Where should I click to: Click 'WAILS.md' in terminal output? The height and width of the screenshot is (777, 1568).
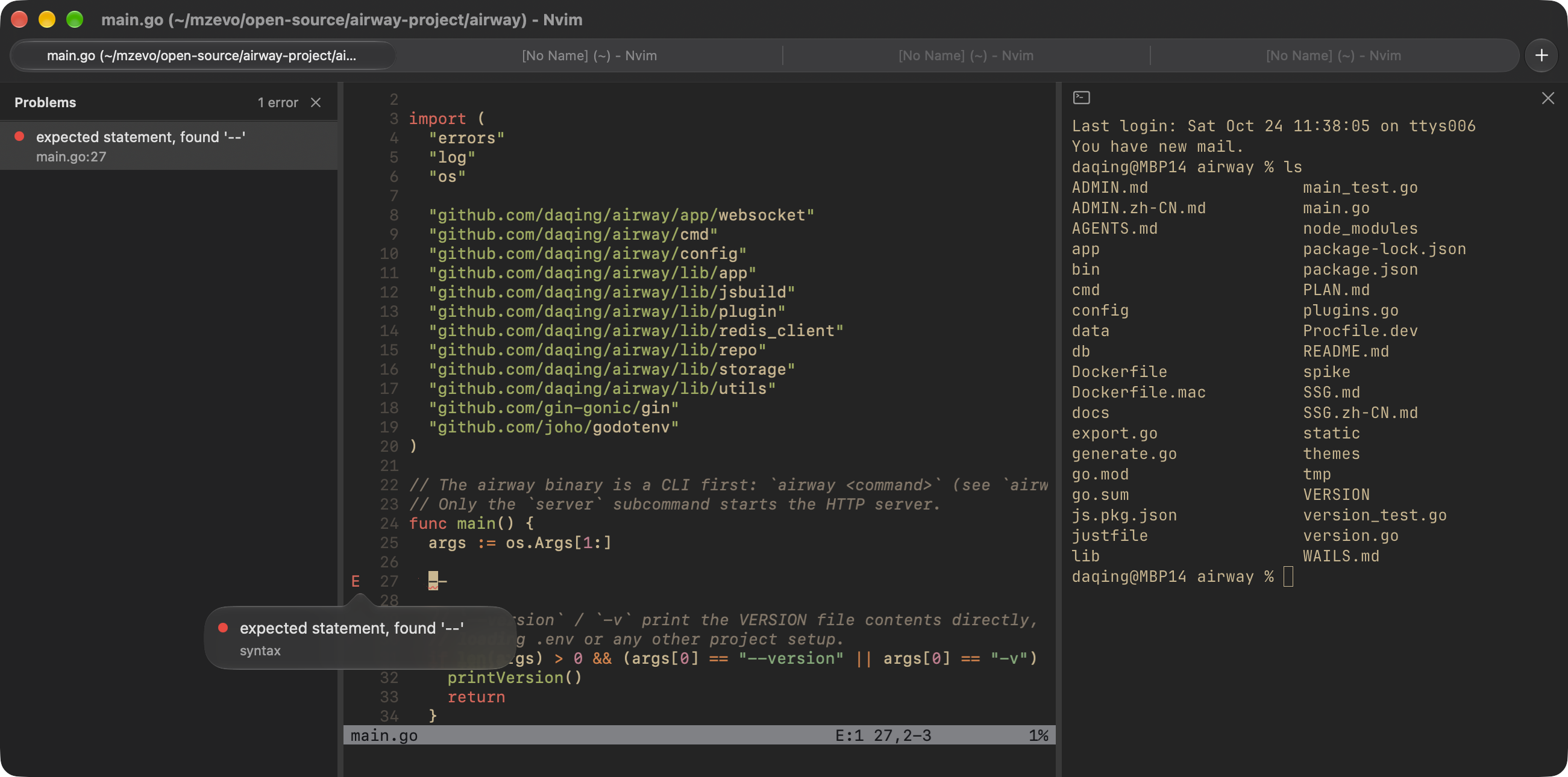1341,556
